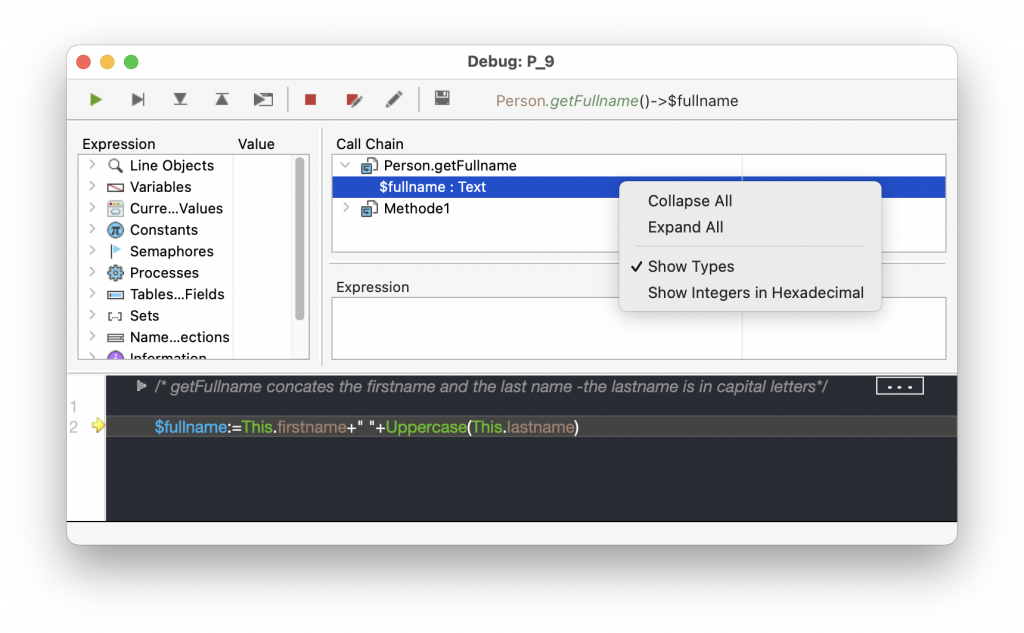Click the Methode1 method icon
Image resolution: width=1024 pixels, height=633 pixels.
click(x=369, y=209)
